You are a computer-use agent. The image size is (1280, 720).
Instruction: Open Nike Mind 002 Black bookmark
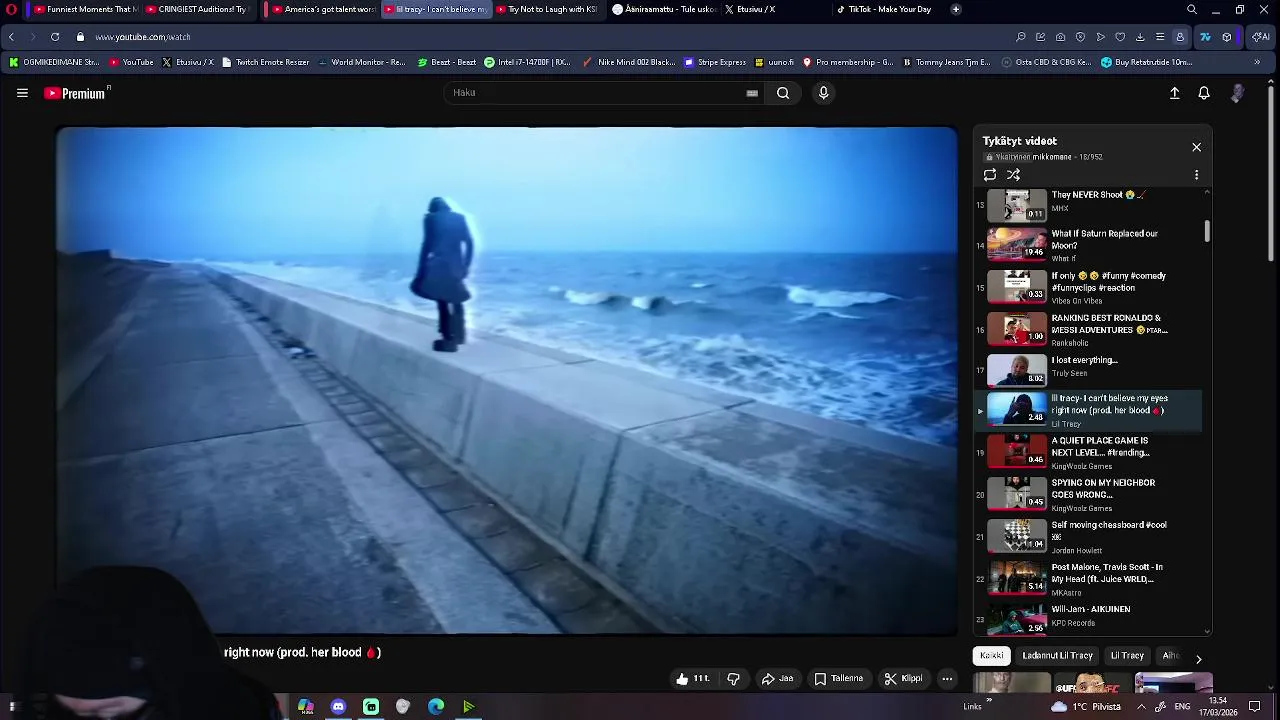pyautogui.click(x=629, y=62)
